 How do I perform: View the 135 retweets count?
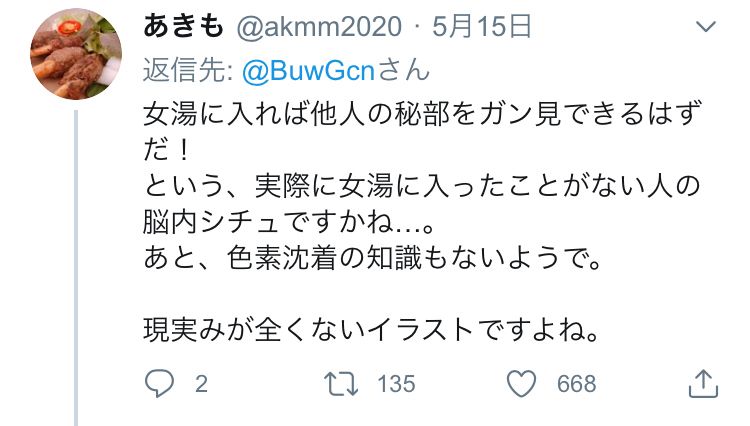pos(396,384)
